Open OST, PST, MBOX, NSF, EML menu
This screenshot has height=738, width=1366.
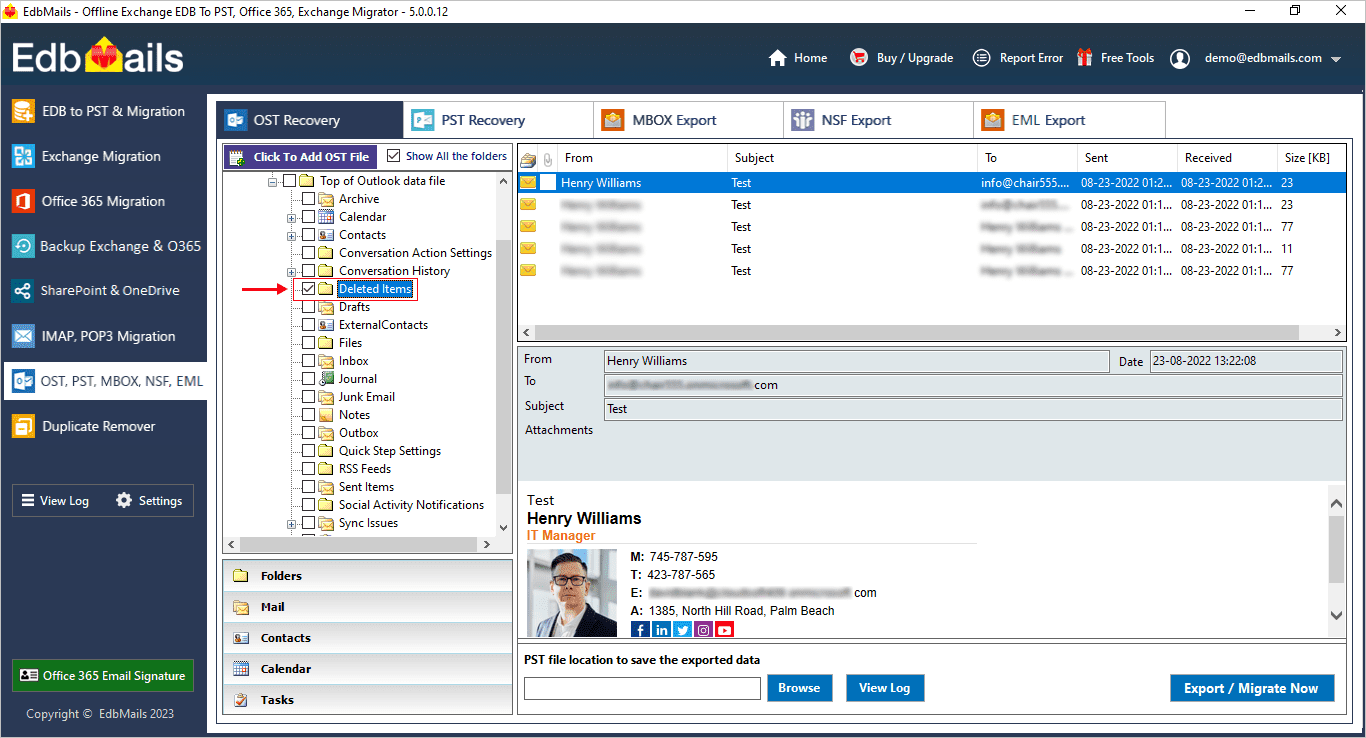click(104, 381)
